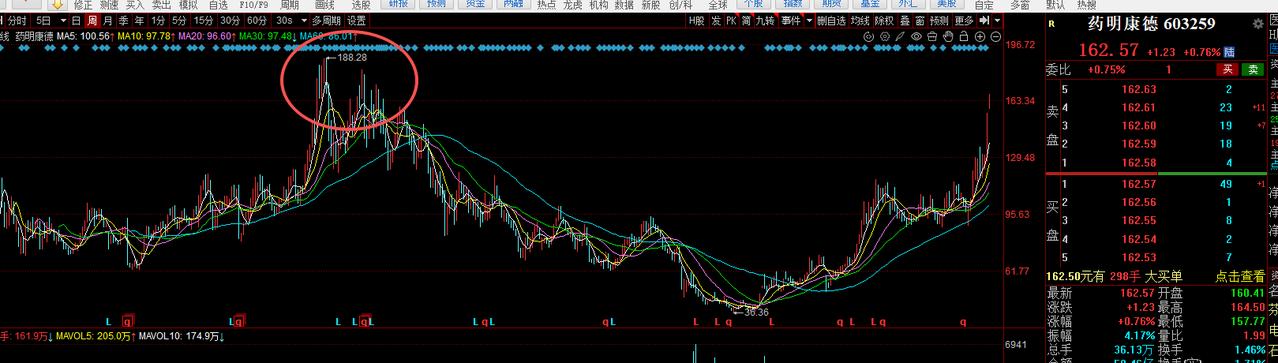
Task: Open the 热点 hot topics item
Action: coord(546,4)
